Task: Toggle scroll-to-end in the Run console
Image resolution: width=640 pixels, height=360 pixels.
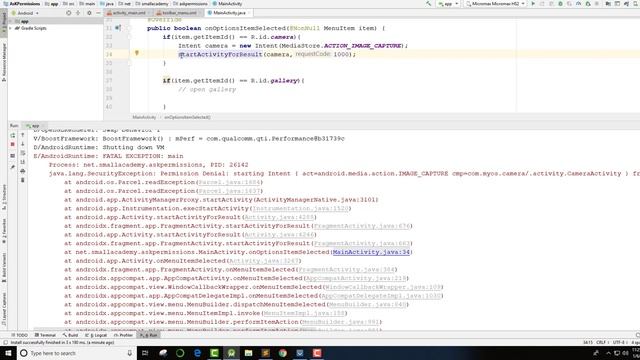Action: coord(22,162)
